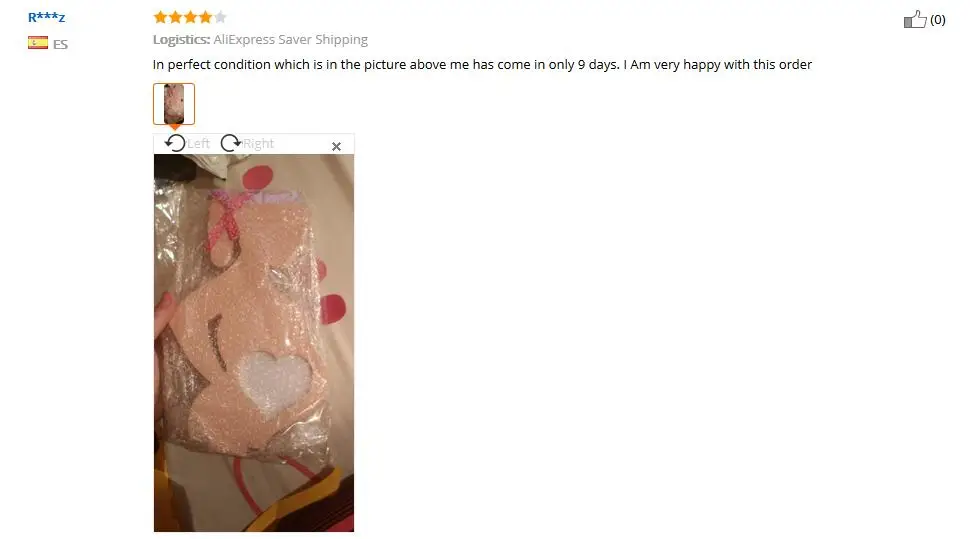Rotate the review photo counterclockwise with the Left arrow icon
The height and width of the screenshot is (539, 970).
click(175, 144)
